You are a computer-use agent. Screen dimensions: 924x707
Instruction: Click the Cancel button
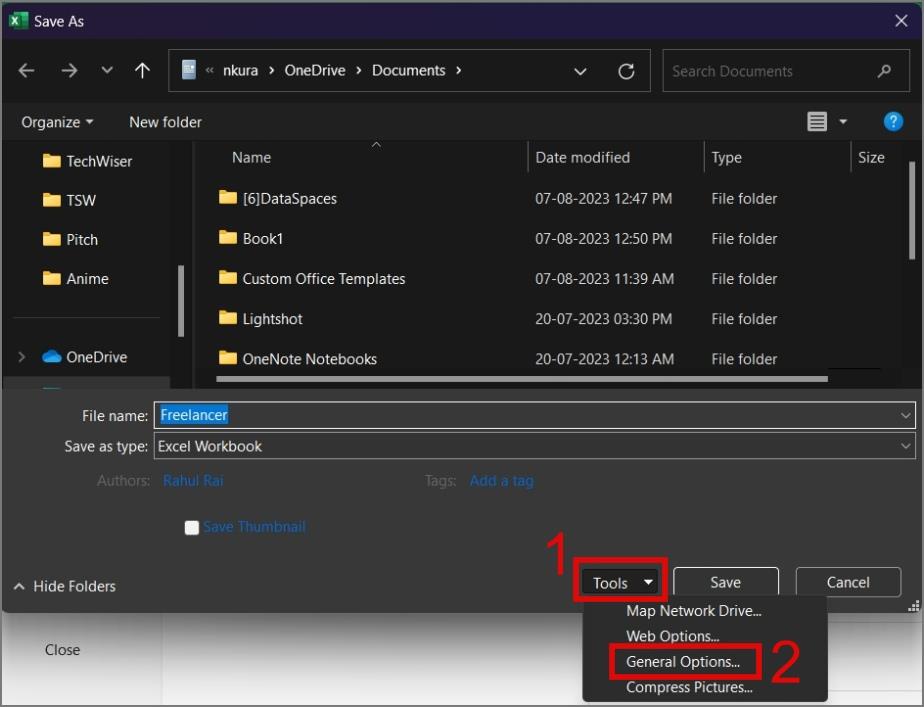tap(847, 582)
